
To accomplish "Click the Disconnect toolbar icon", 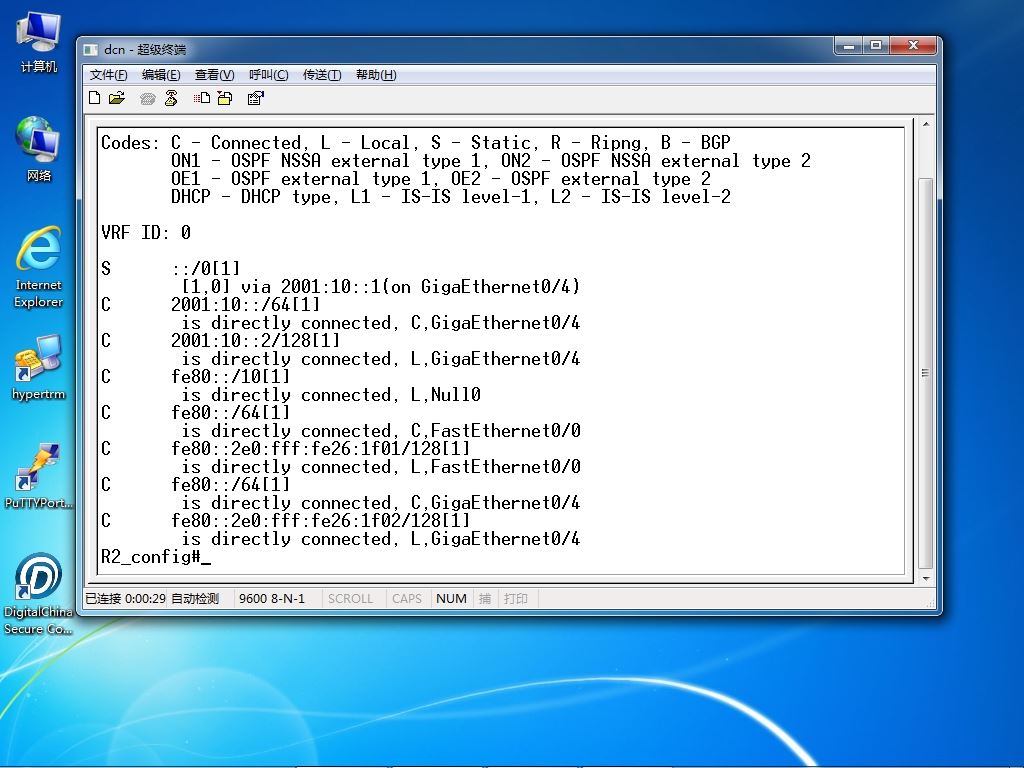I will [x=171, y=99].
